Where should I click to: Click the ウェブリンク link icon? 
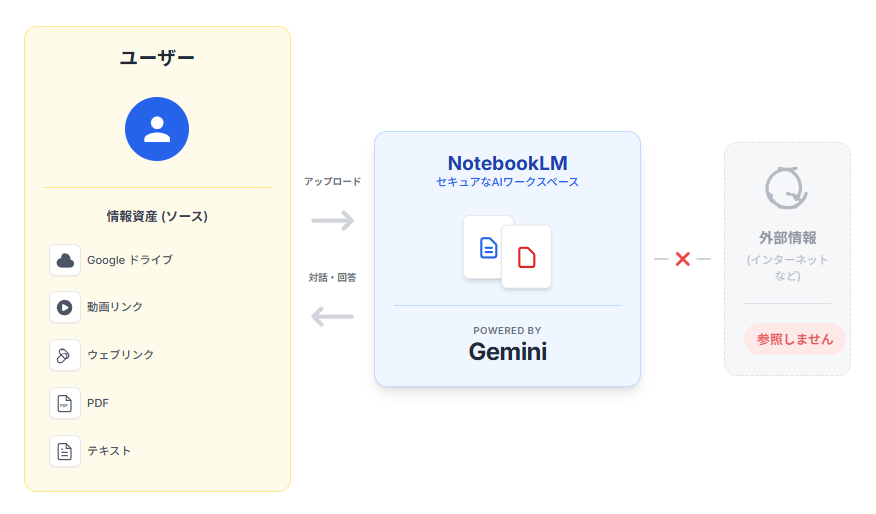coord(65,355)
